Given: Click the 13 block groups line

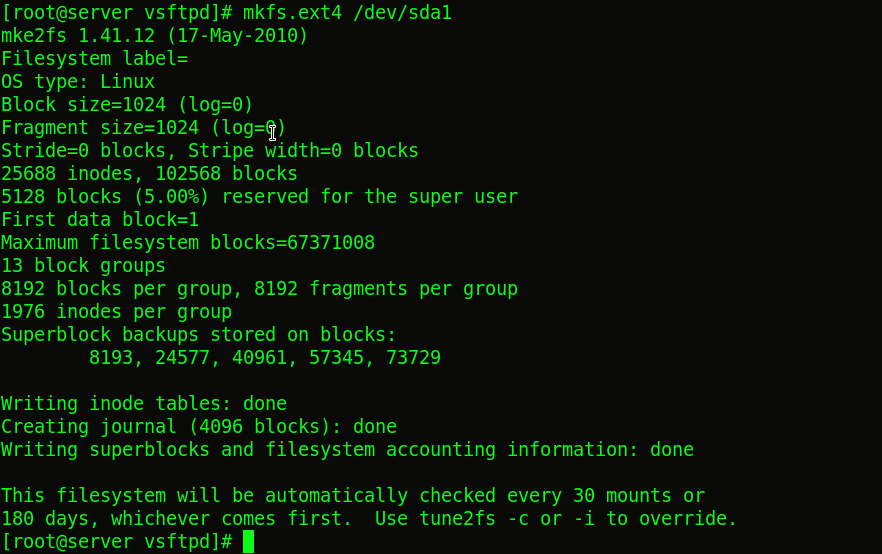Looking at the screenshot, I should tap(83, 265).
